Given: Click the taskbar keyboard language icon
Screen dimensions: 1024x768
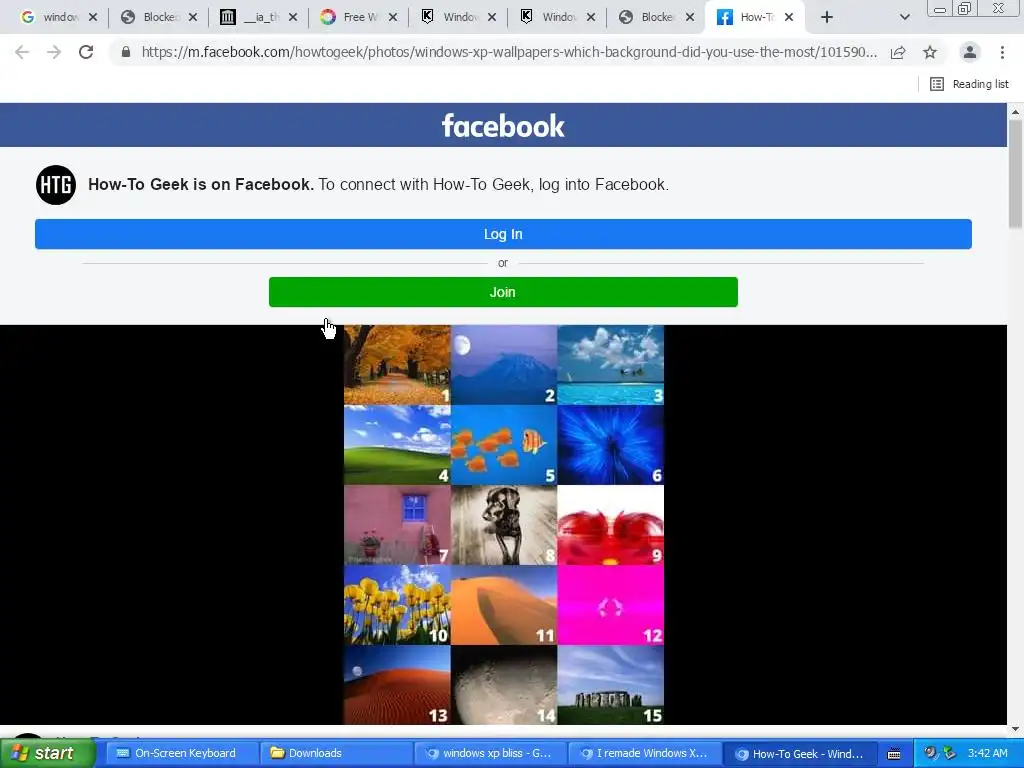Looking at the screenshot, I should coord(894,754).
